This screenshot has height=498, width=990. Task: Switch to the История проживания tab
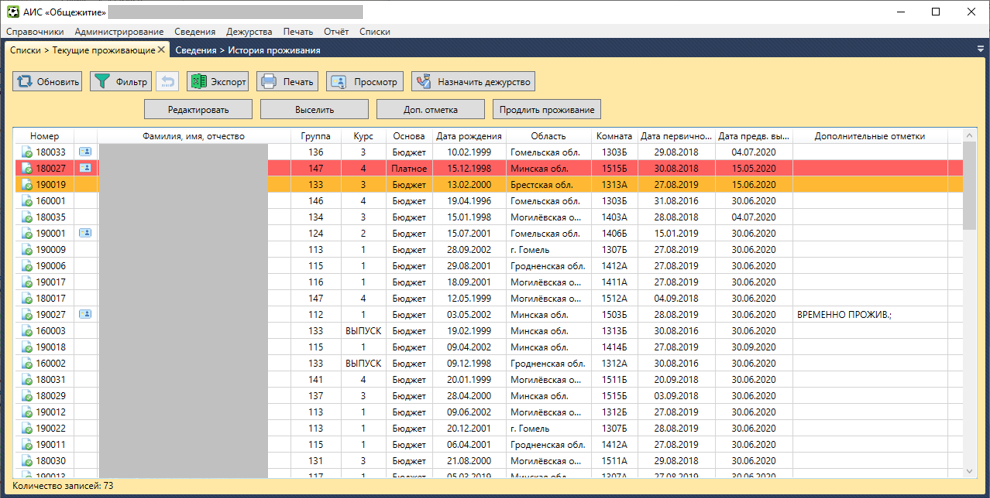coord(247,49)
